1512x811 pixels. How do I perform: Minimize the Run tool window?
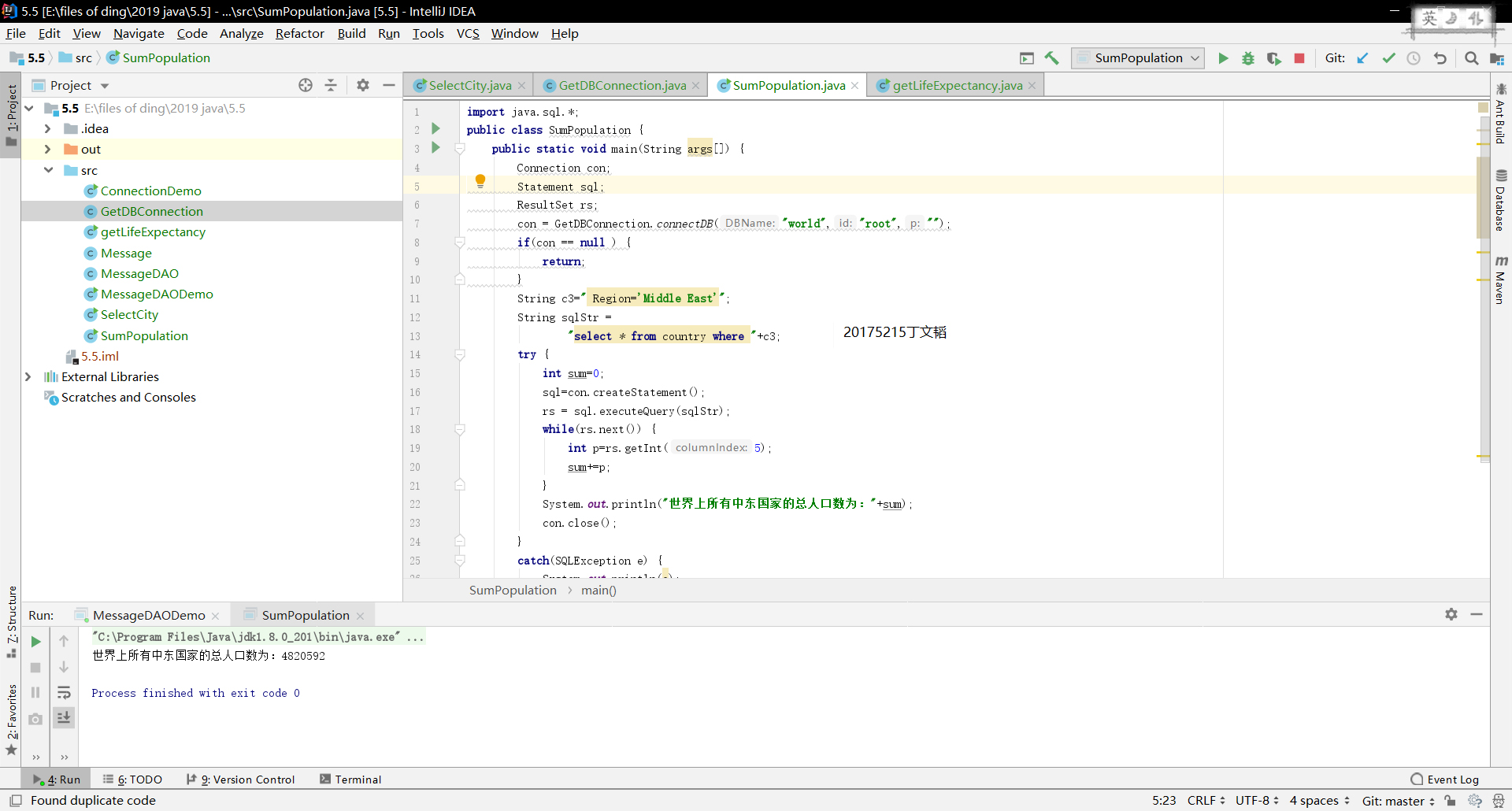click(1477, 614)
